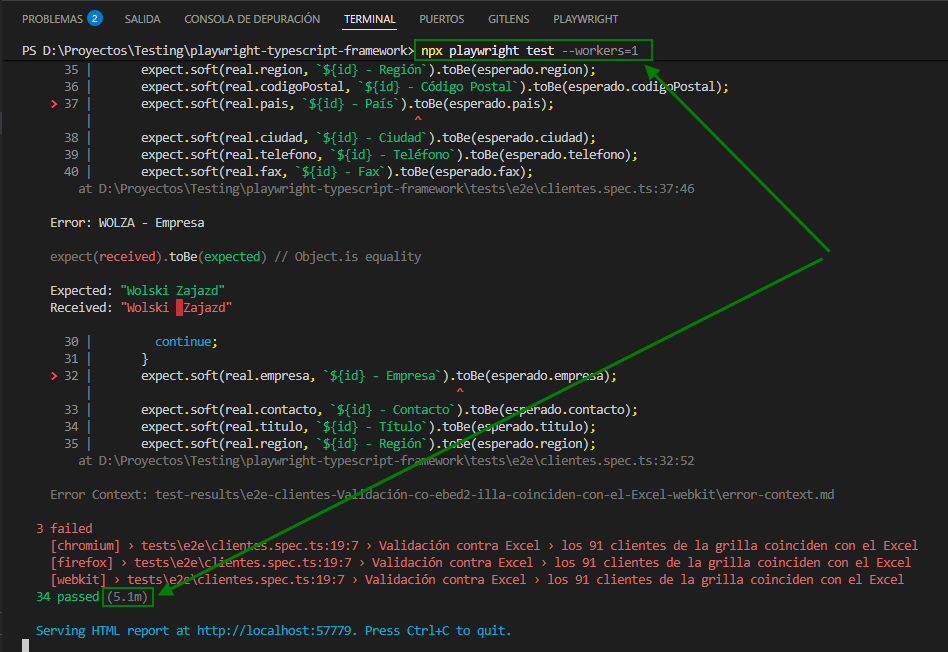Click line 38 ciudad assertion

[x=368, y=138]
